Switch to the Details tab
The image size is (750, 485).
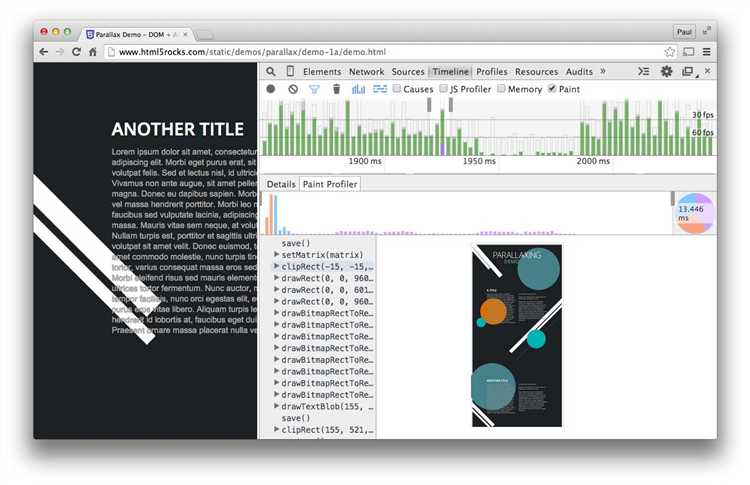click(x=281, y=185)
